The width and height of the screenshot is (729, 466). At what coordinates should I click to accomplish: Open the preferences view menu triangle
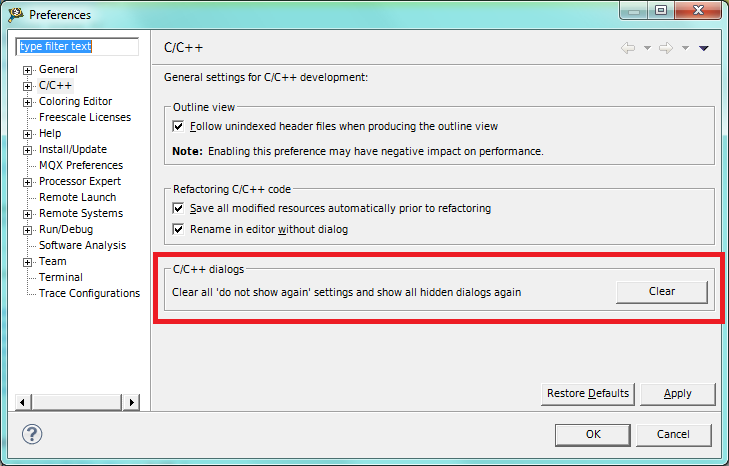(704, 48)
